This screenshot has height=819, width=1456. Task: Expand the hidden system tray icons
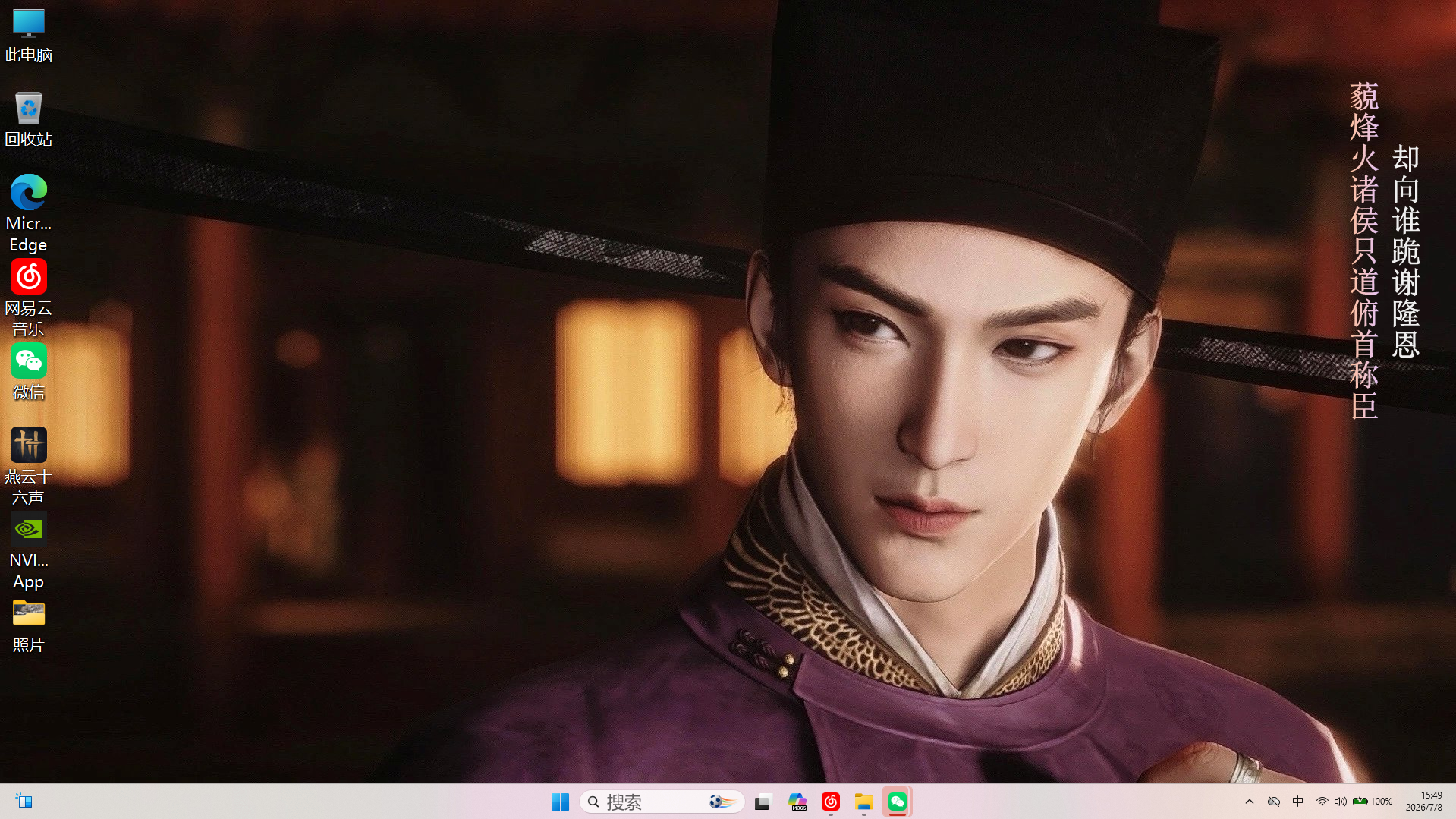pos(1250,802)
